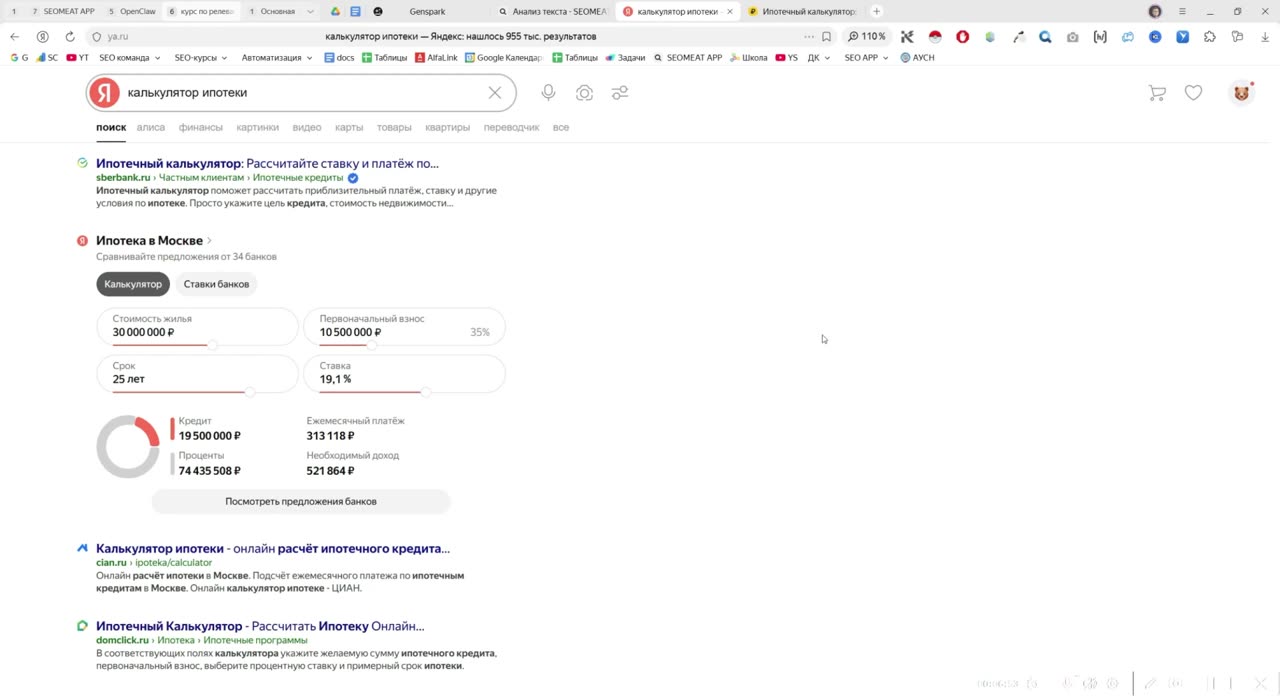Click the 'Первоначальный взнос' slider handle
Image resolution: width=1280 pixels, height=696 pixels.
click(x=372, y=345)
